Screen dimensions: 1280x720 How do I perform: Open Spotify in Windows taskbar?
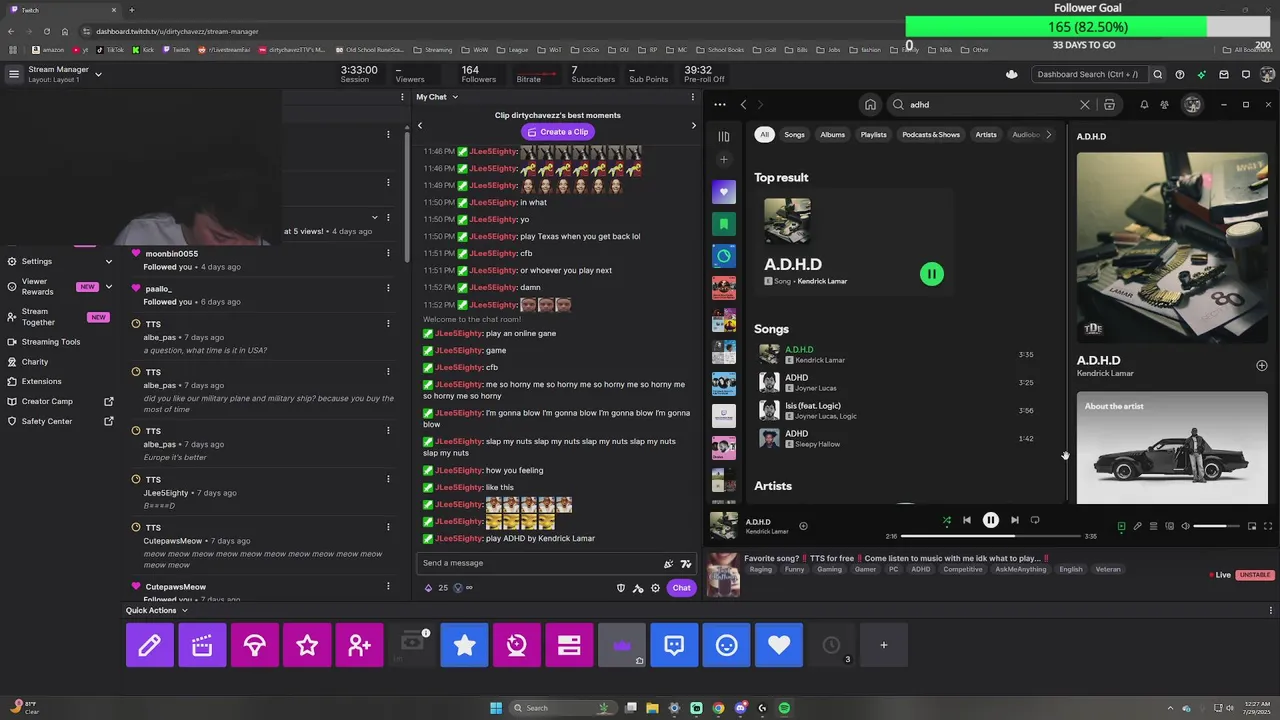784,708
